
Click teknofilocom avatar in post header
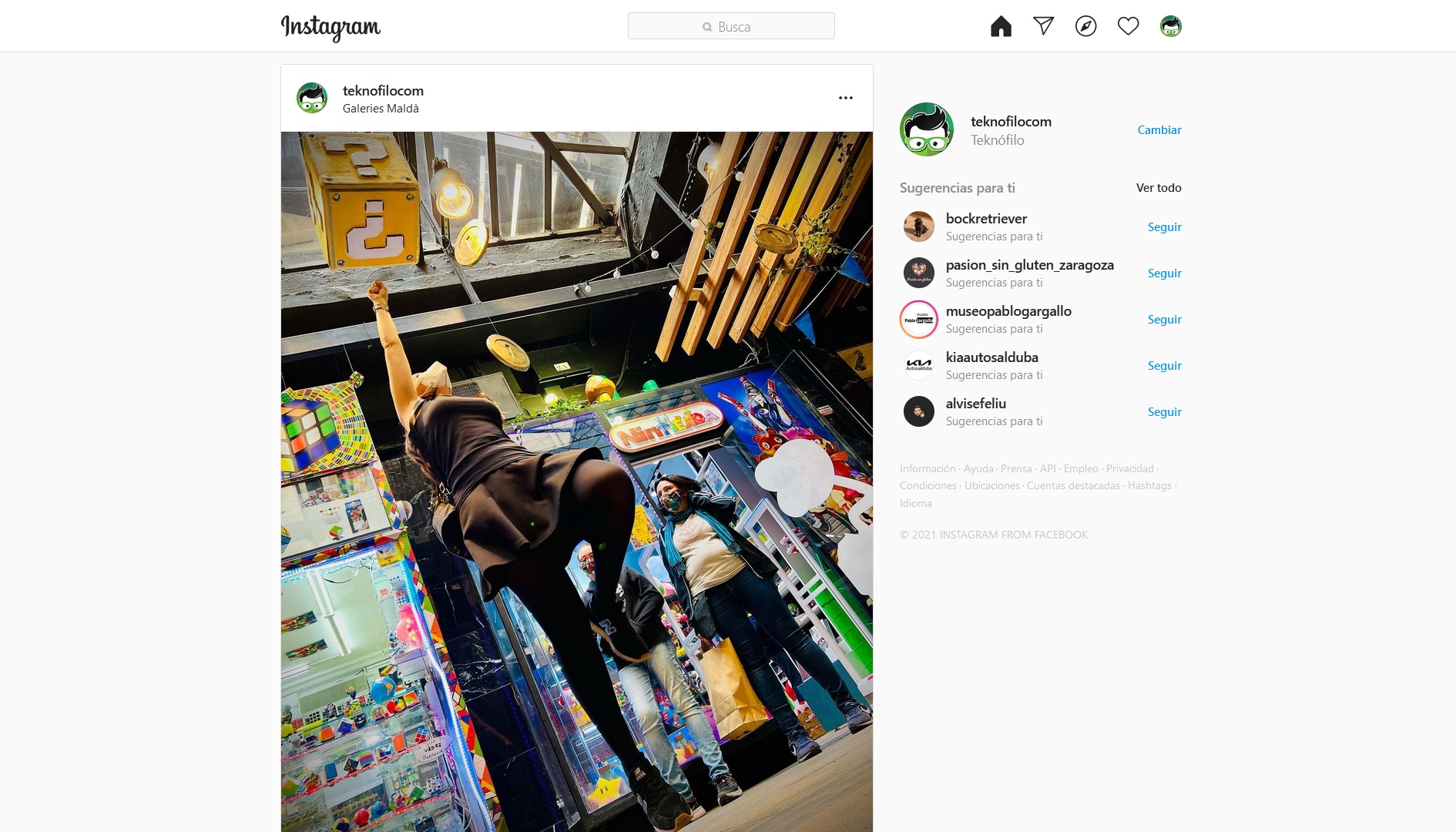[312, 98]
